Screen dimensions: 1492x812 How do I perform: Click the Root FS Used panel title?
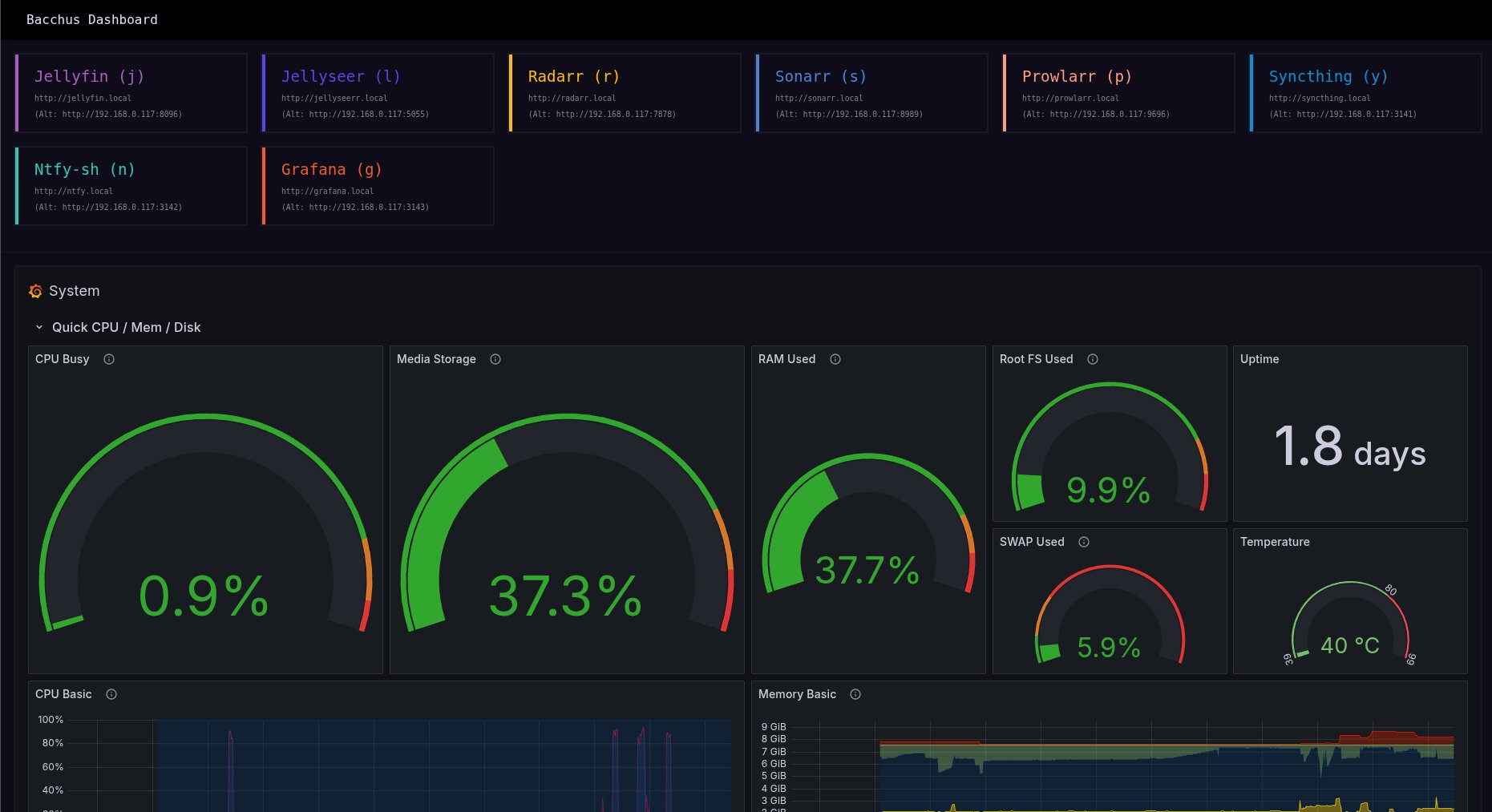(x=1036, y=359)
